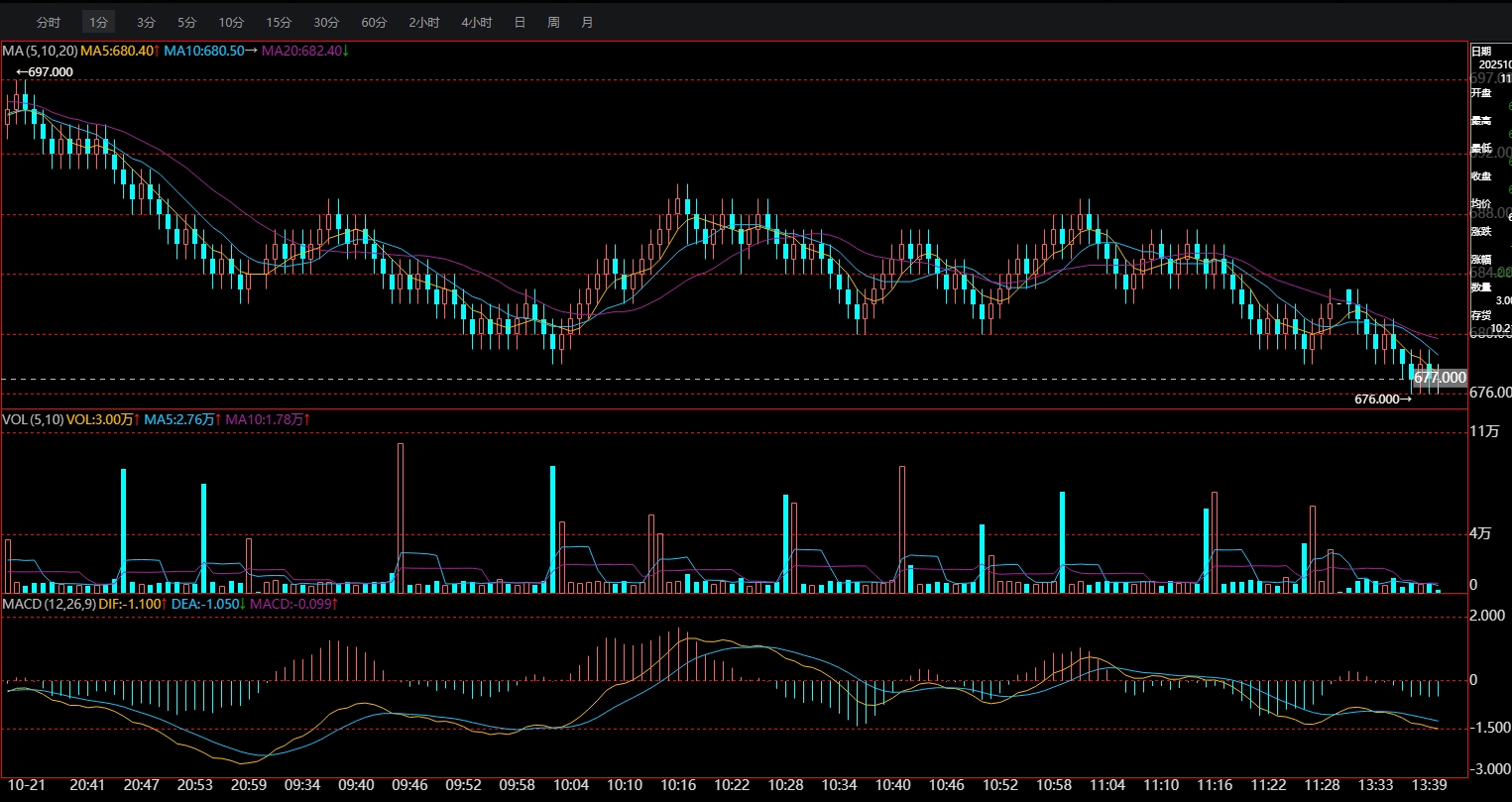Click the 10:40 time axis label
The image size is (1512, 802).
[x=893, y=784]
